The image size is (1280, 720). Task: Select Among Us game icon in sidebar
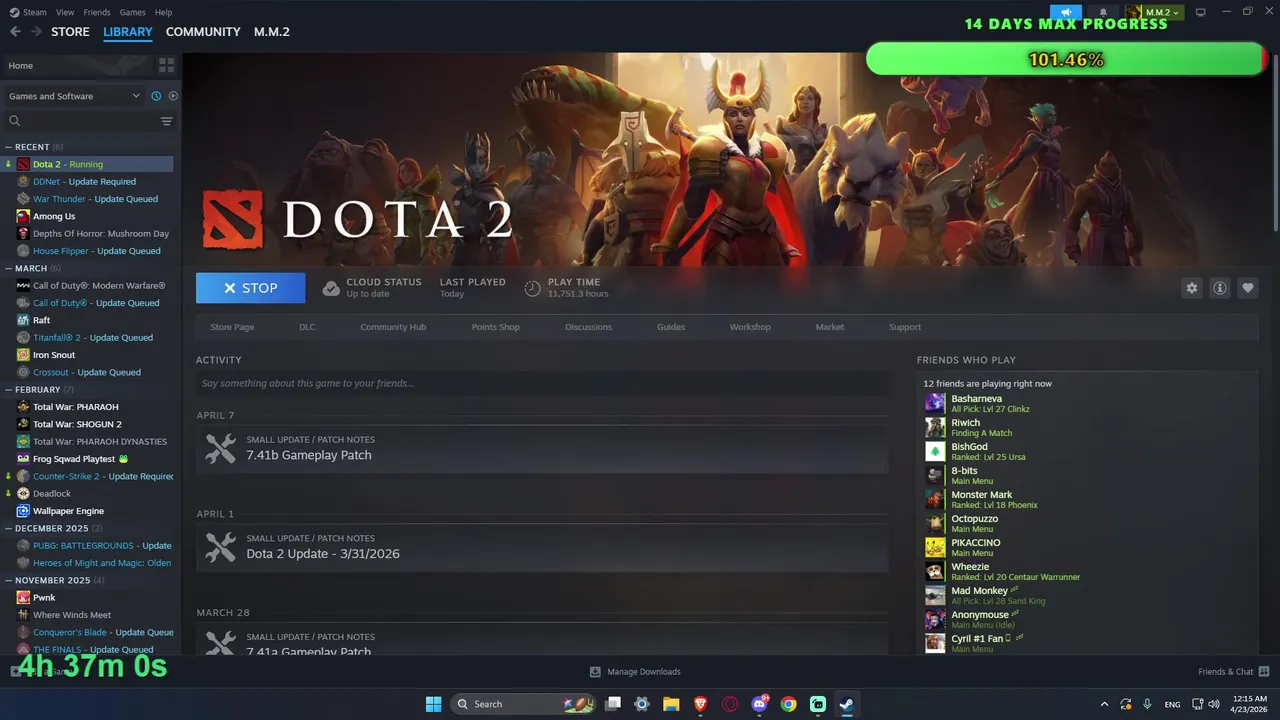[x=23, y=216]
